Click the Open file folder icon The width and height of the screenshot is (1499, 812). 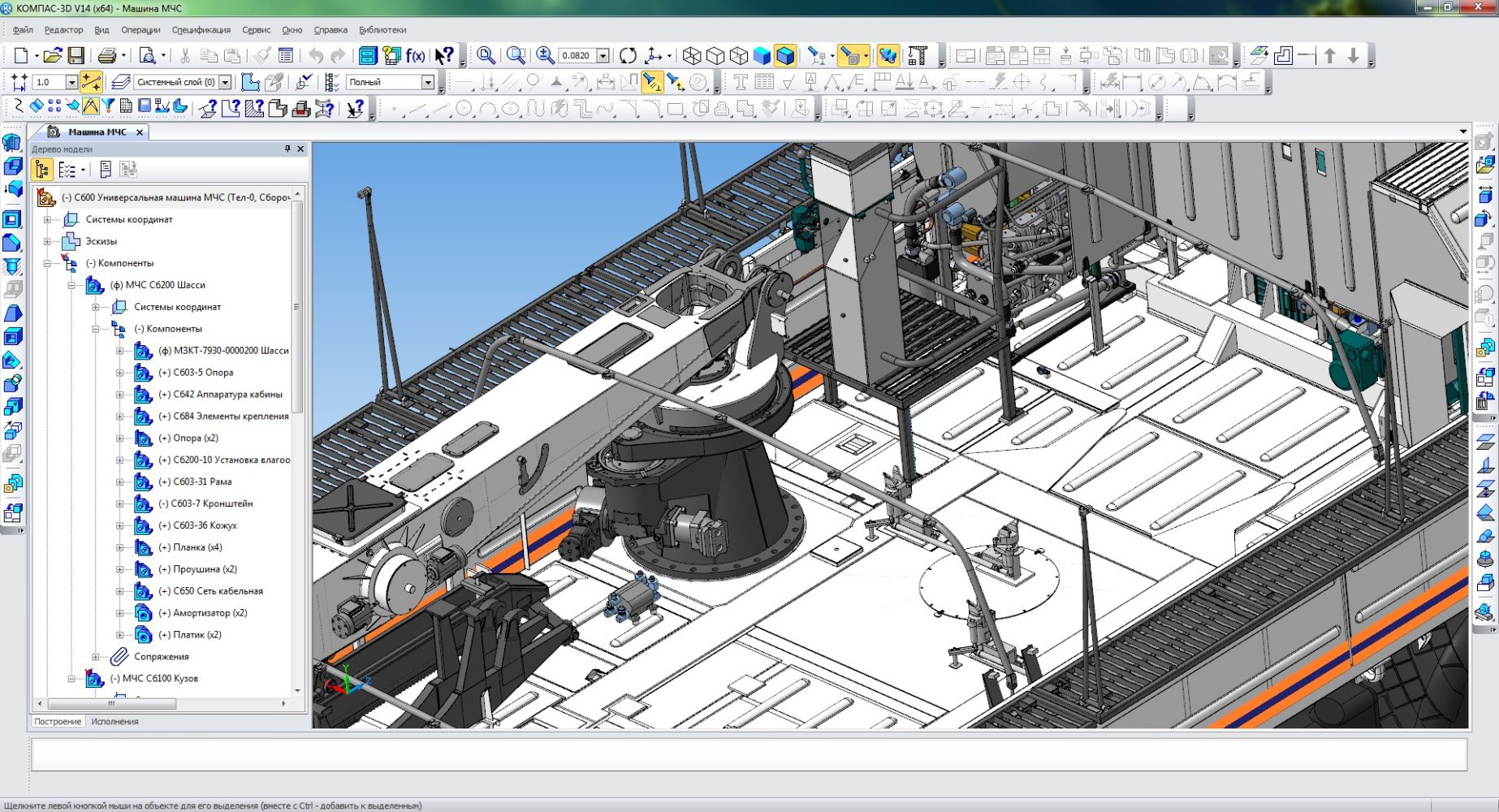[52, 56]
